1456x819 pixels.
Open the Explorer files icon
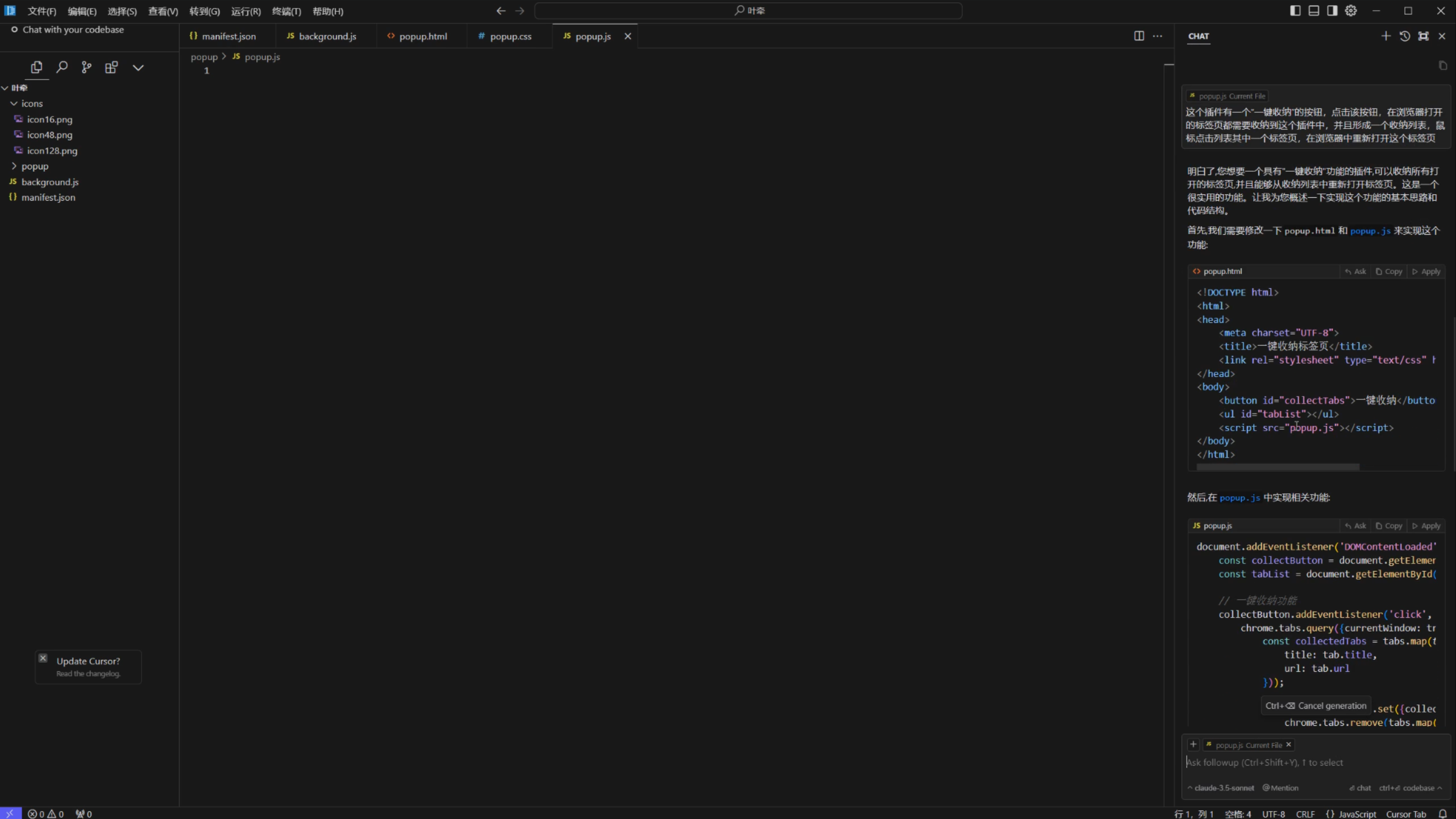(36, 68)
